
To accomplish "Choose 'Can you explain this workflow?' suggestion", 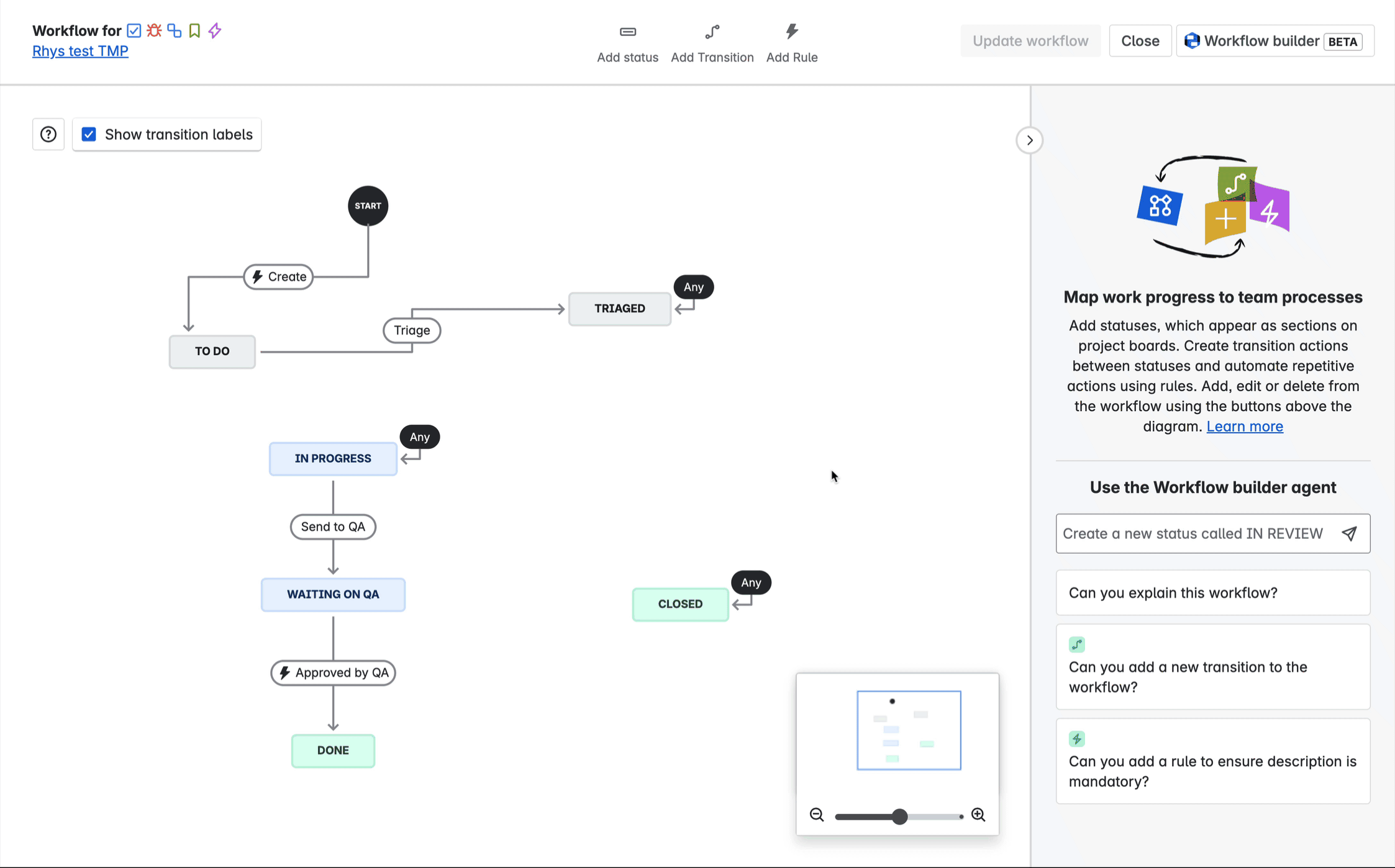I will coord(1212,592).
